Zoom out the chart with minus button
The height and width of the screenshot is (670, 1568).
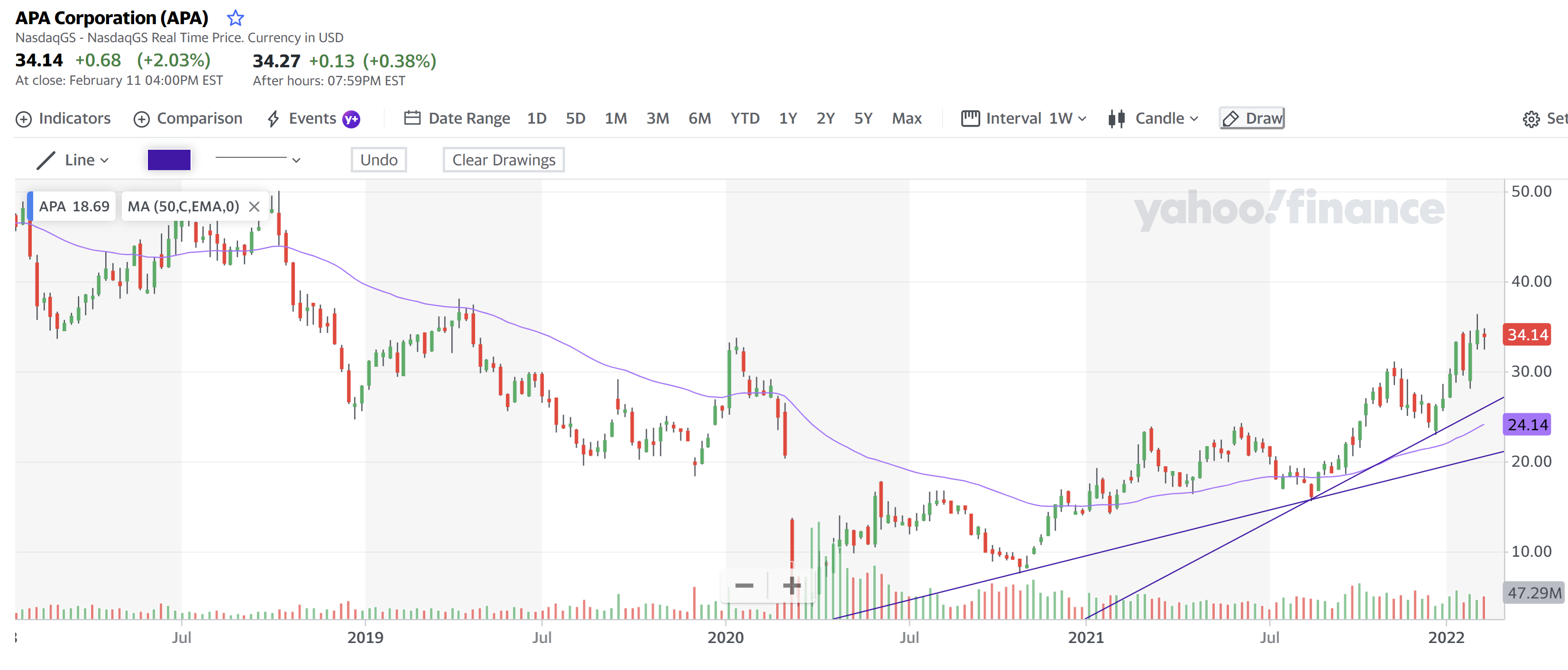click(744, 586)
